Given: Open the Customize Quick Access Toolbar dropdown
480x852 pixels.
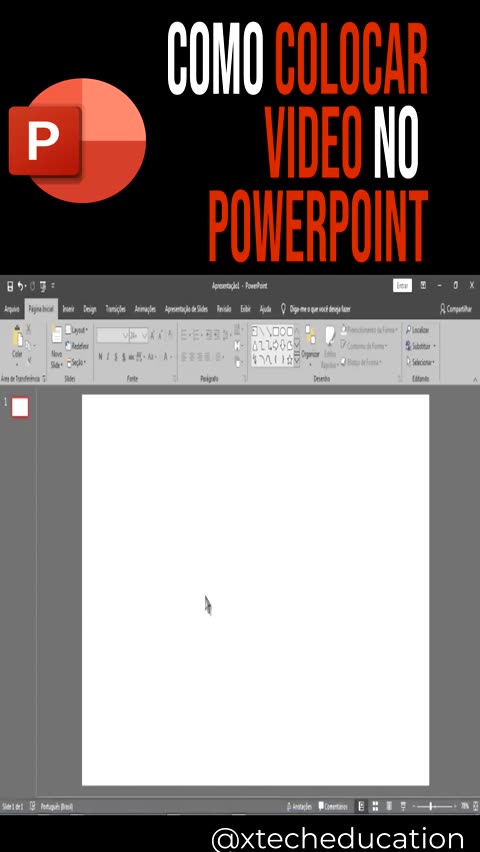Looking at the screenshot, I should (53, 286).
